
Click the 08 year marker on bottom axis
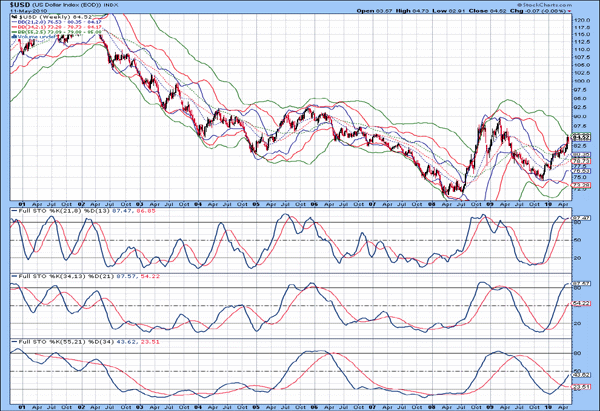pos(429,405)
